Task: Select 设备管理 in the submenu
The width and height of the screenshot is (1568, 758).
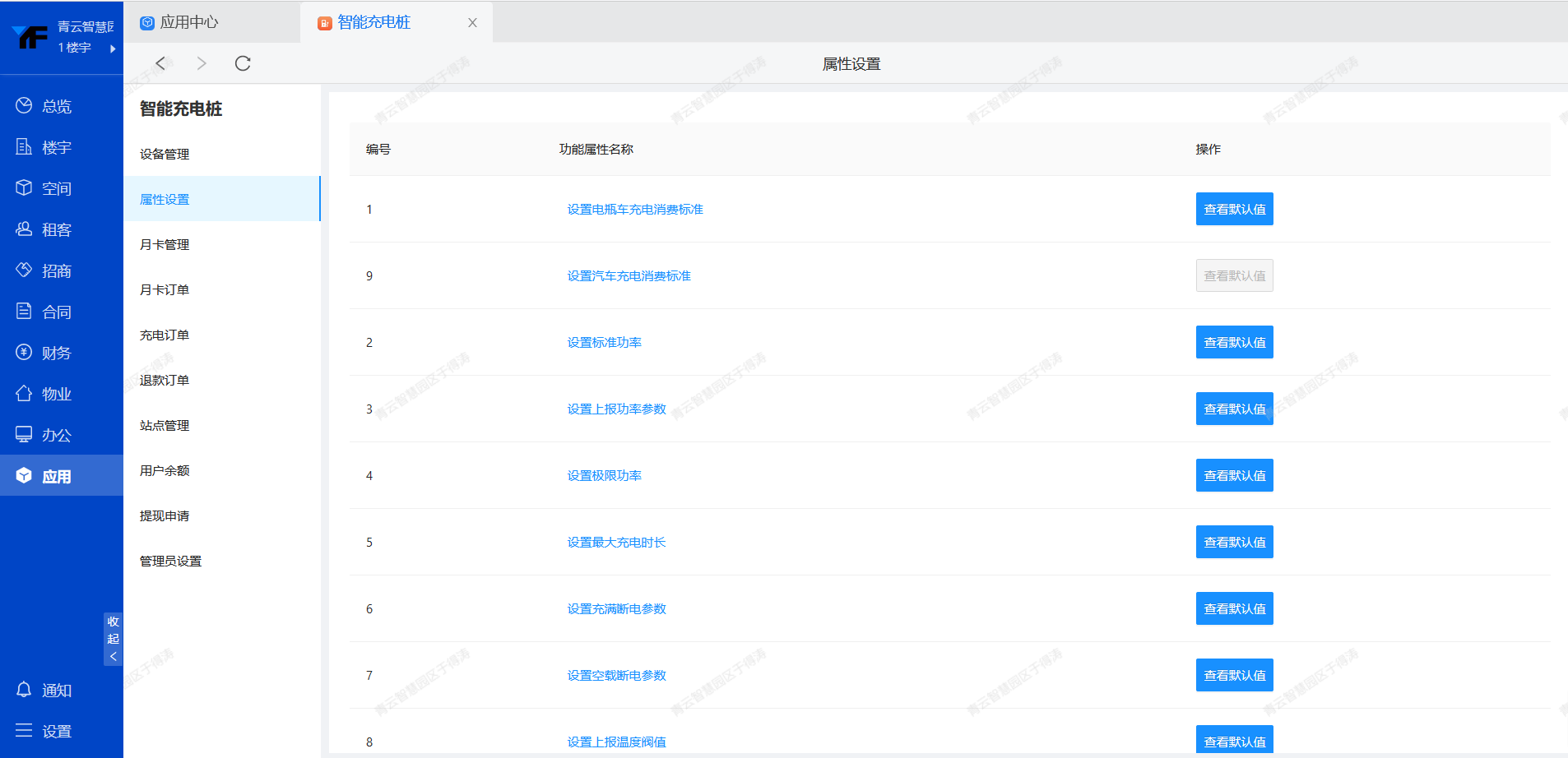Action: pos(165,154)
